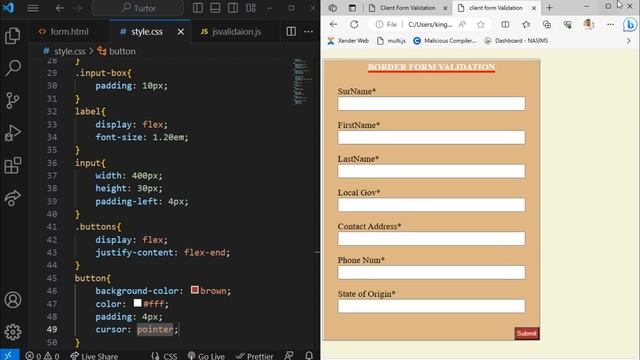Open the Edge tab actions menu
Screen dimensions: 640x360
coord(352,8)
